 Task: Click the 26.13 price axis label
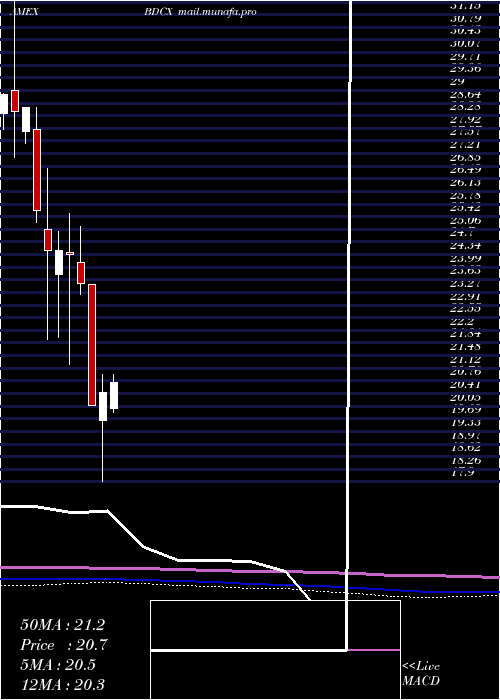pos(466,183)
